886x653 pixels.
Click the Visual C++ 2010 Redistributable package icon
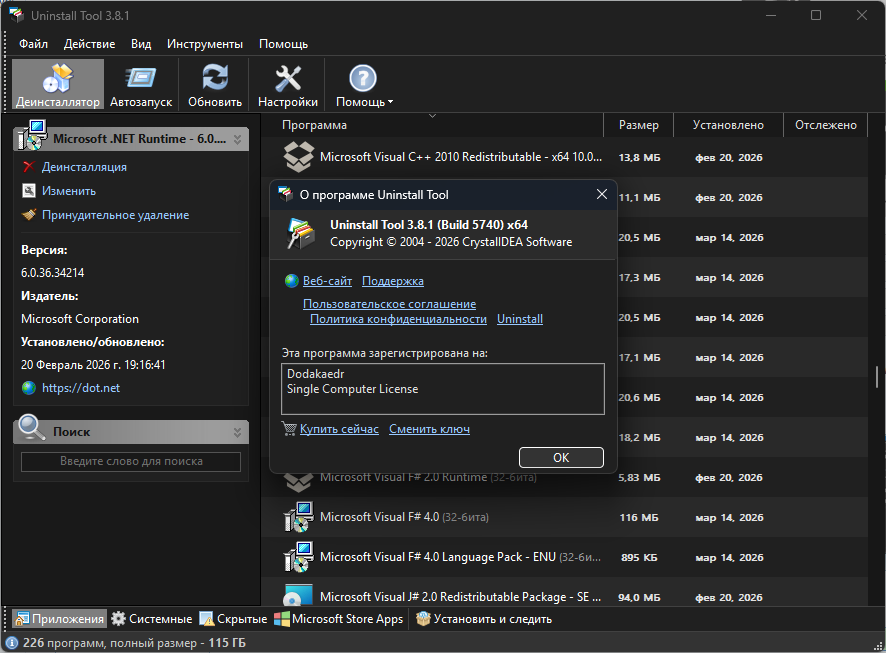point(298,157)
